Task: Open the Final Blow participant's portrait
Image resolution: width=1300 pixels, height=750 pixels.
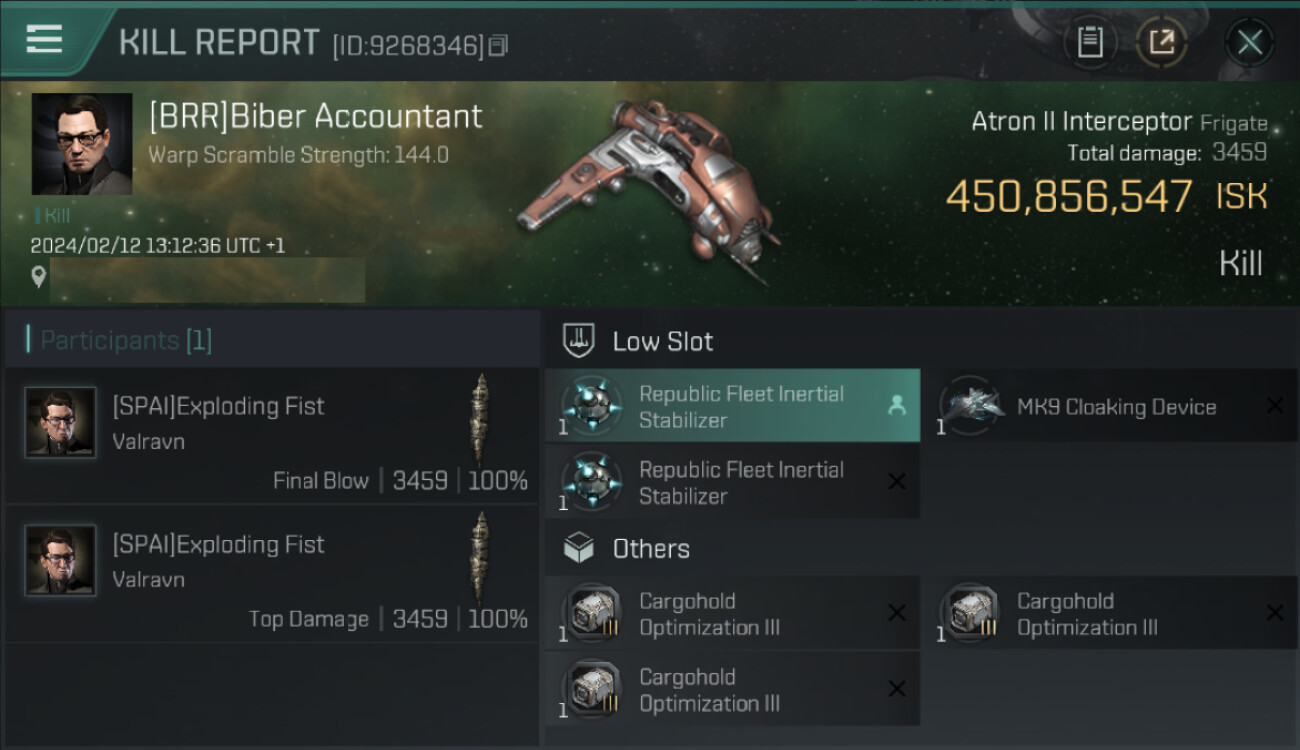Action: 61,423
